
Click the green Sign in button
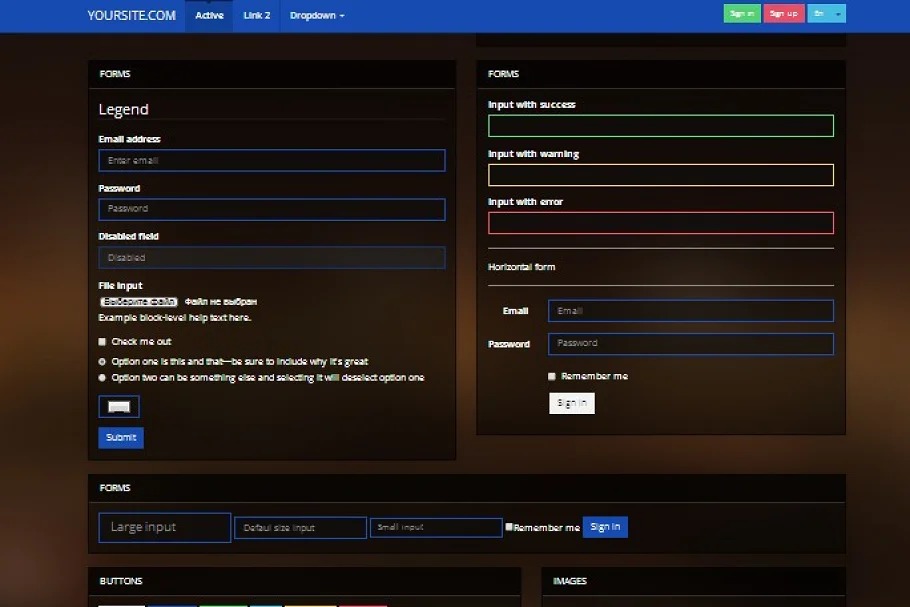pyautogui.click(x=741, y=14)
